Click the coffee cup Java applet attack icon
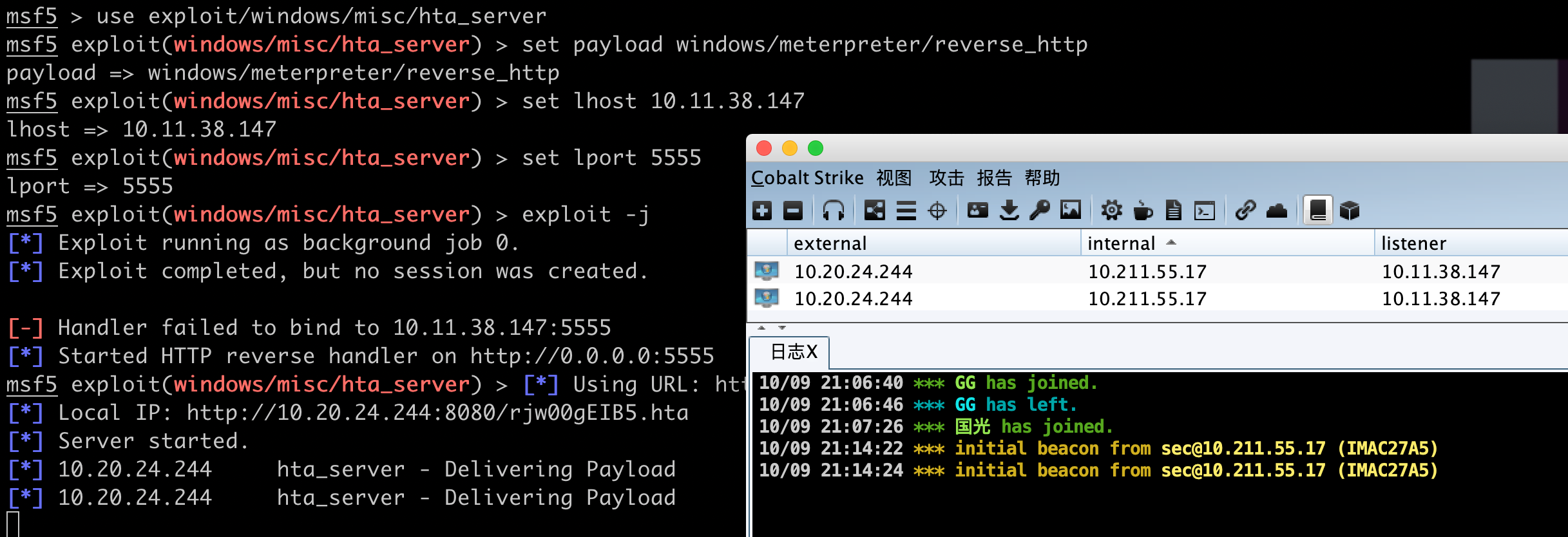 click(x=1143, y=211)
